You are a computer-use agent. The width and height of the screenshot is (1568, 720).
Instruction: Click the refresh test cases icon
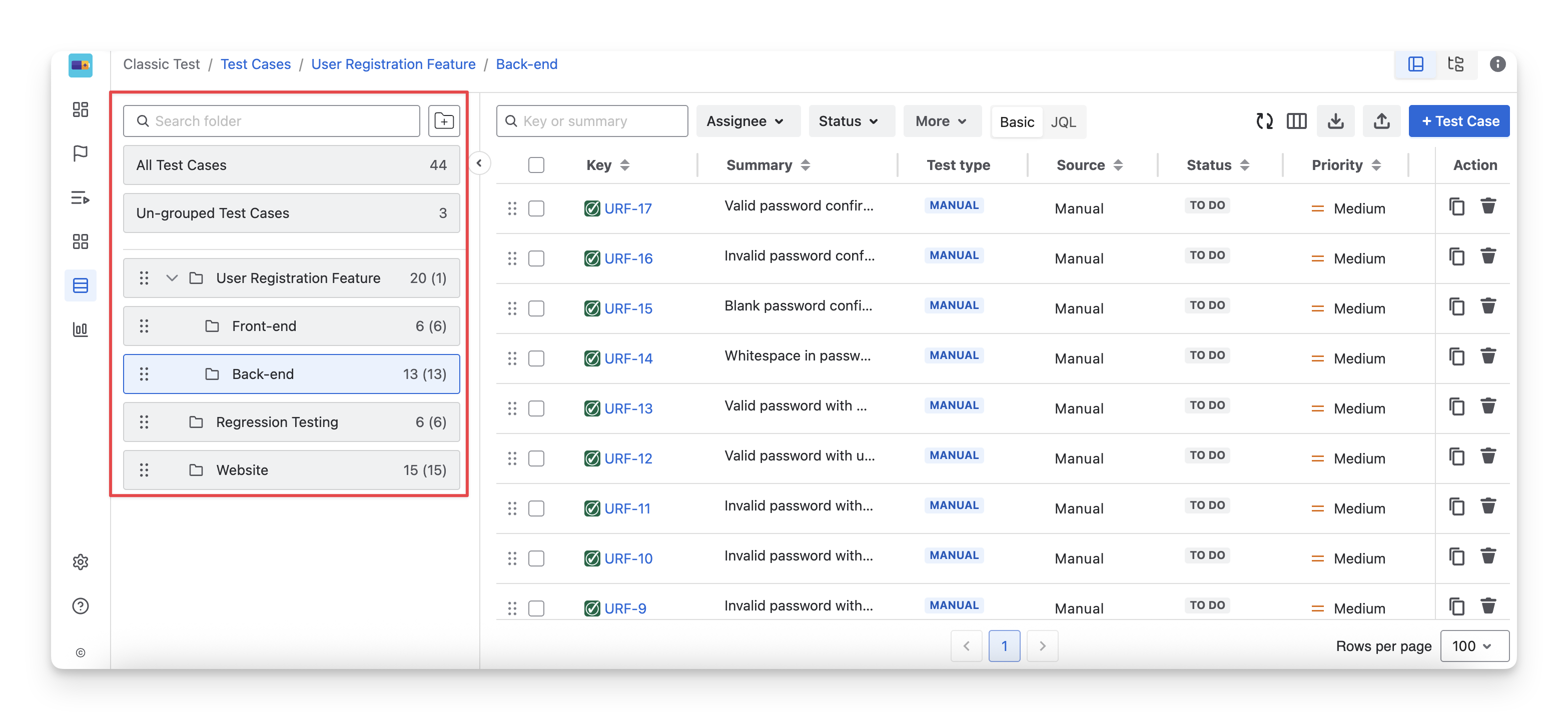coord(1264,121)
